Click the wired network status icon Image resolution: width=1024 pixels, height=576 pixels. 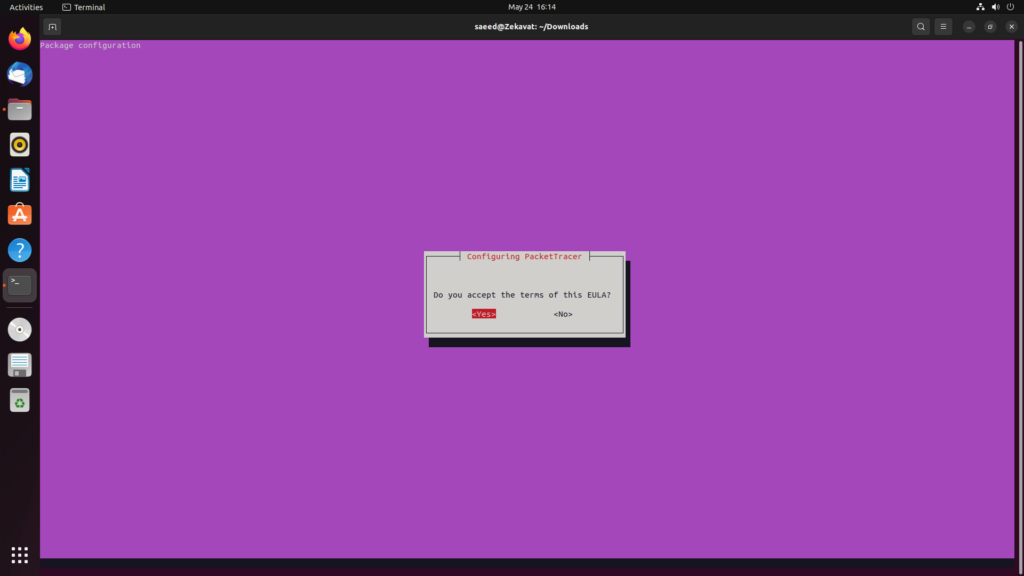[980, 7]
